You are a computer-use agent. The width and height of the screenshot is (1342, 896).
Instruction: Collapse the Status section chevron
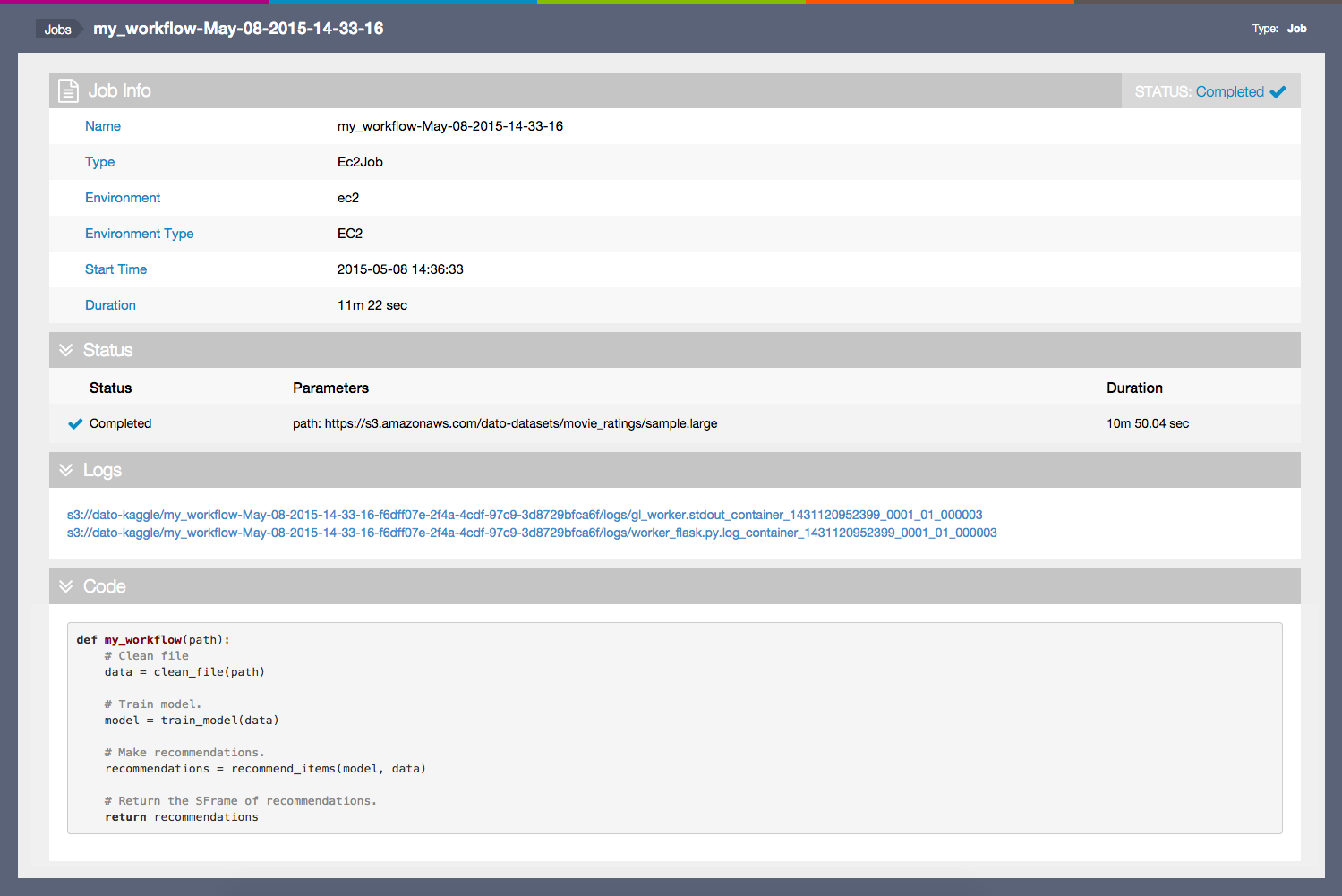(x=65, y=350)
